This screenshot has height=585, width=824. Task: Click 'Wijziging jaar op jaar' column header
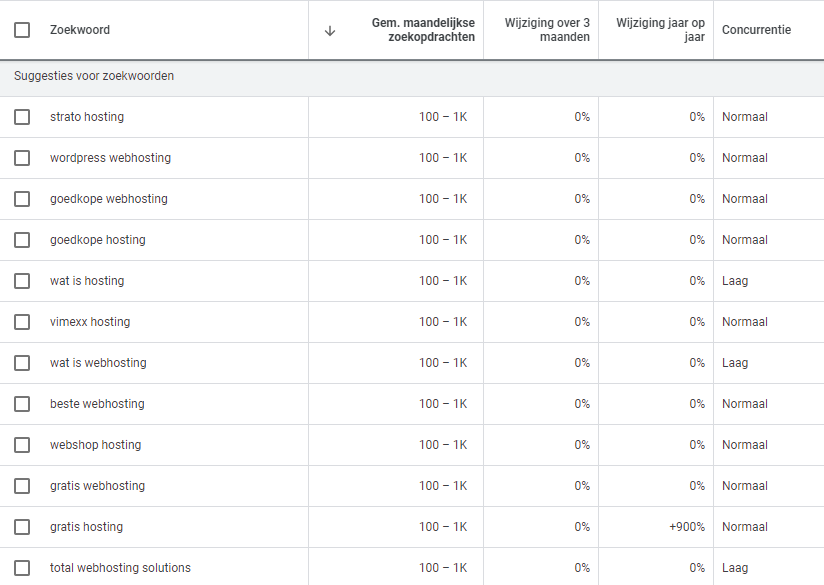click(661, 30)
